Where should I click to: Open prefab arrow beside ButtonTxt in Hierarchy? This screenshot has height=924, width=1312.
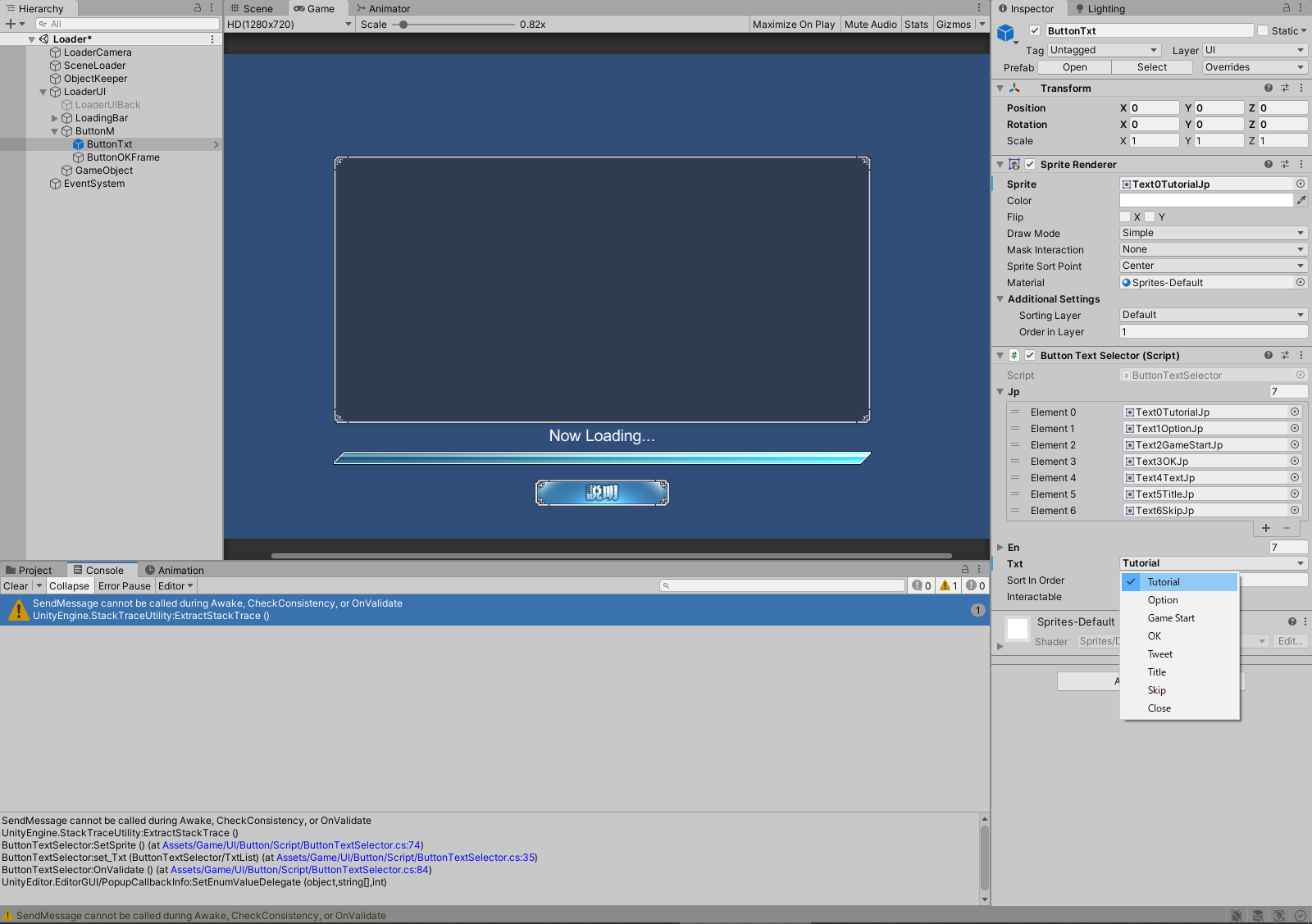click(216, 144)
